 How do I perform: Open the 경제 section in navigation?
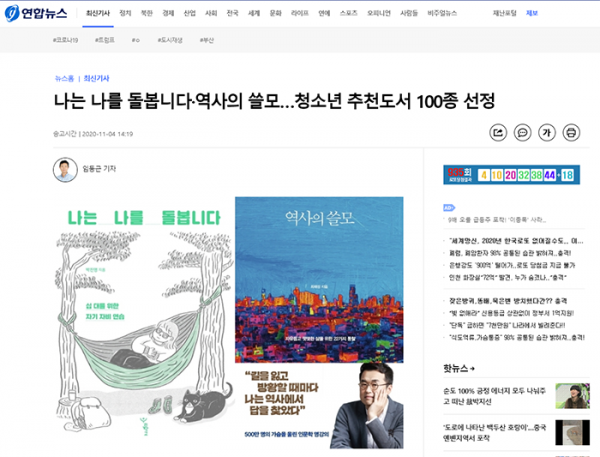(x=167, y=15)
